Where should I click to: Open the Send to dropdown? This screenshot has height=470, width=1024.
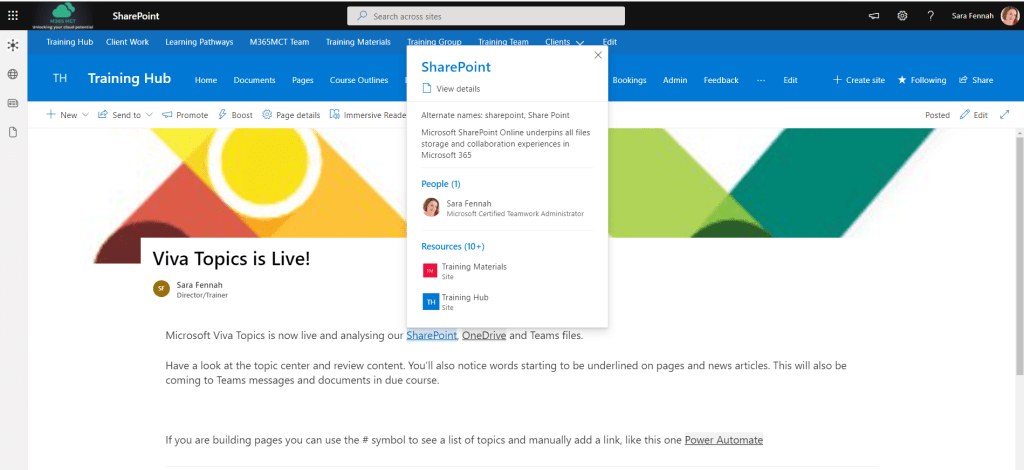[125, 115]
